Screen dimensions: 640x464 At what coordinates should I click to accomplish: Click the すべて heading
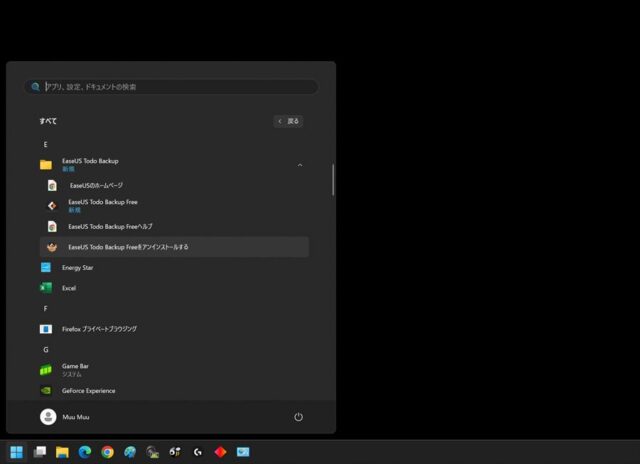tap(48, 121)
